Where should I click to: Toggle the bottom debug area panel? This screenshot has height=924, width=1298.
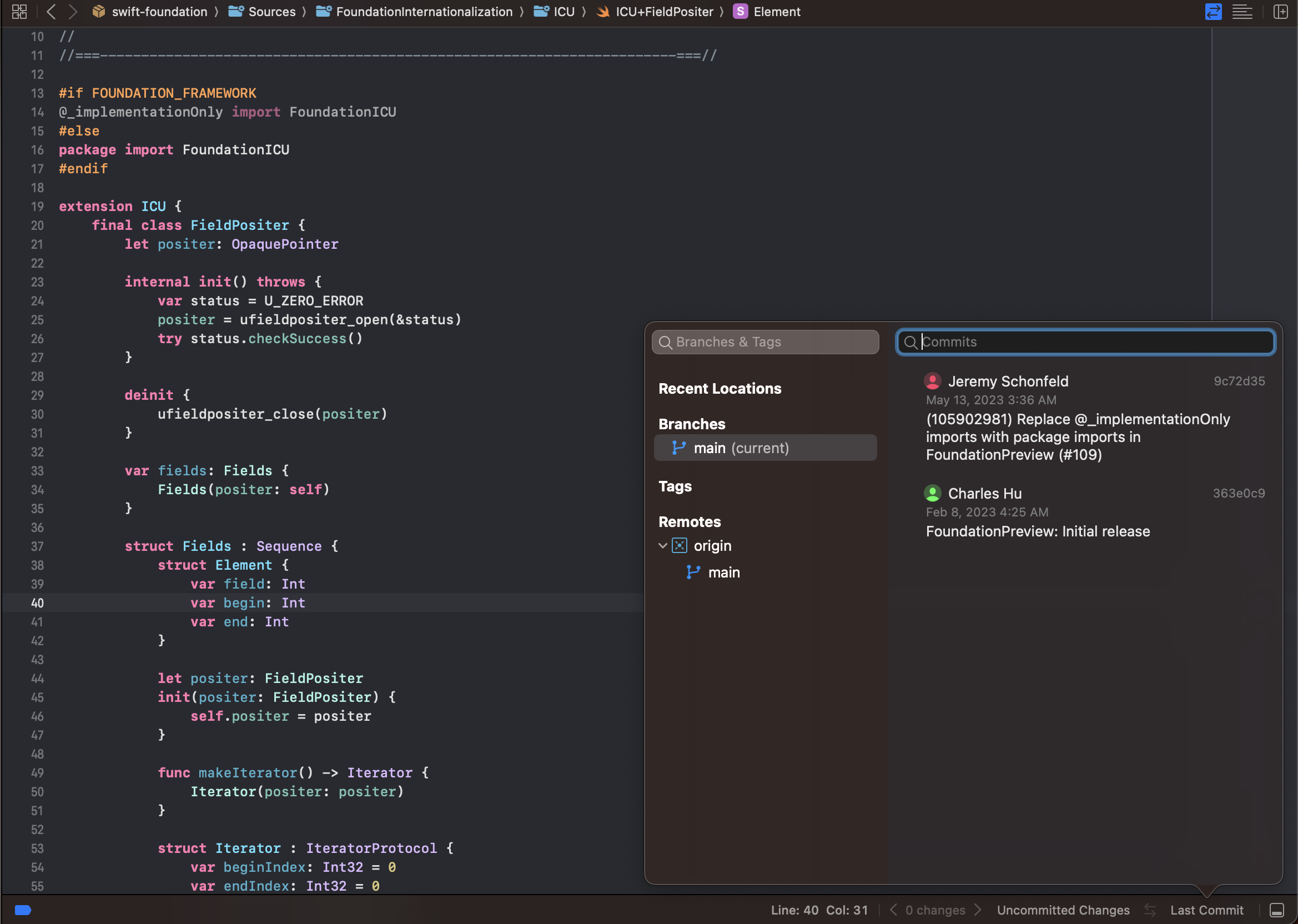1276,910
